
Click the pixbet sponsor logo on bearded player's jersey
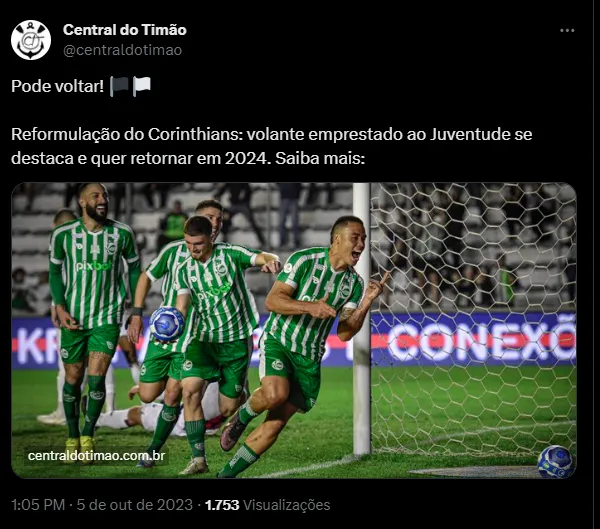coord(93,266)
